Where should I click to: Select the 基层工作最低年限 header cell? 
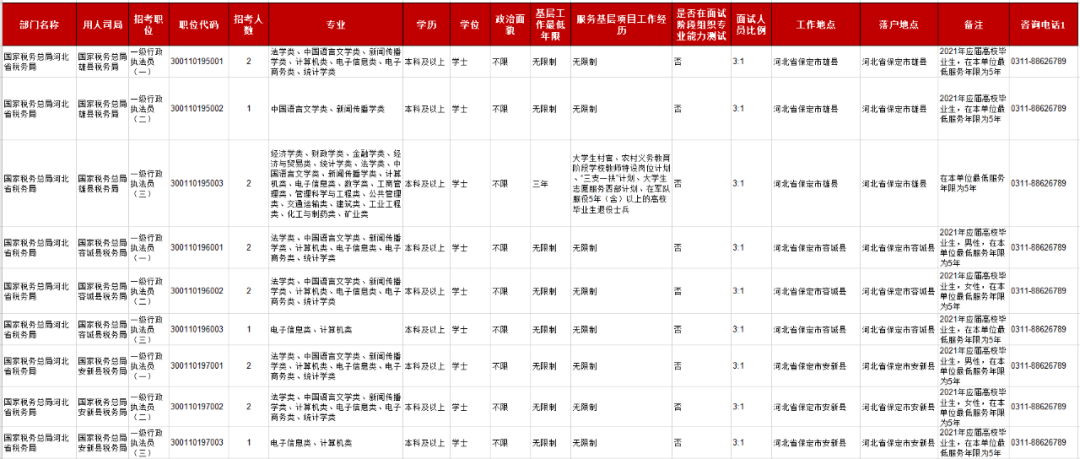(550, 24)
